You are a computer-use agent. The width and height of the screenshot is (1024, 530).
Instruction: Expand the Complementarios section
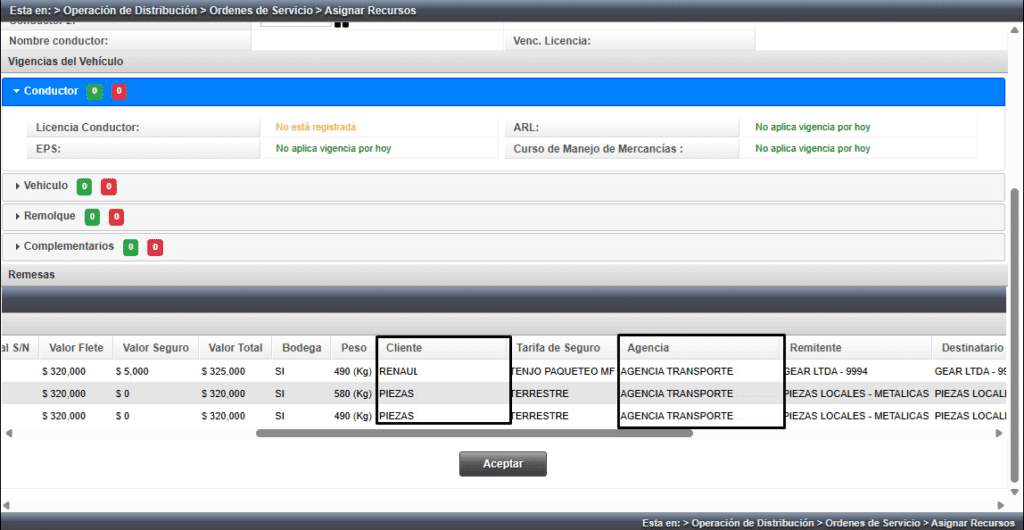68,246
